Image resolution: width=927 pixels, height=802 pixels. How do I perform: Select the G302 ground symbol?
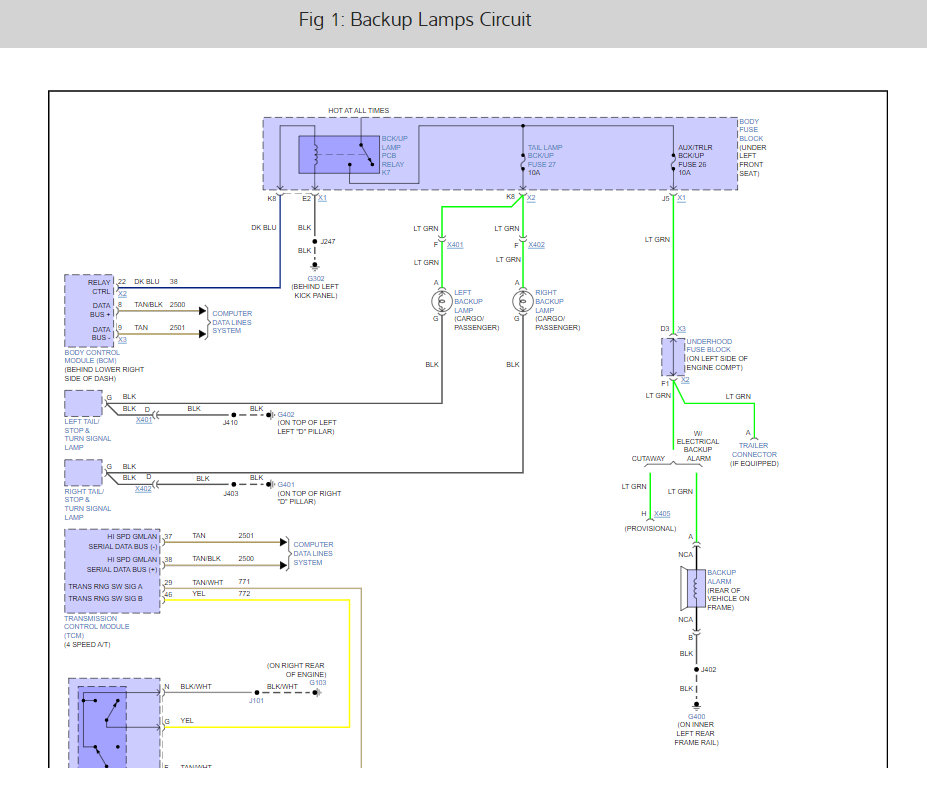[x=316, y=268]
